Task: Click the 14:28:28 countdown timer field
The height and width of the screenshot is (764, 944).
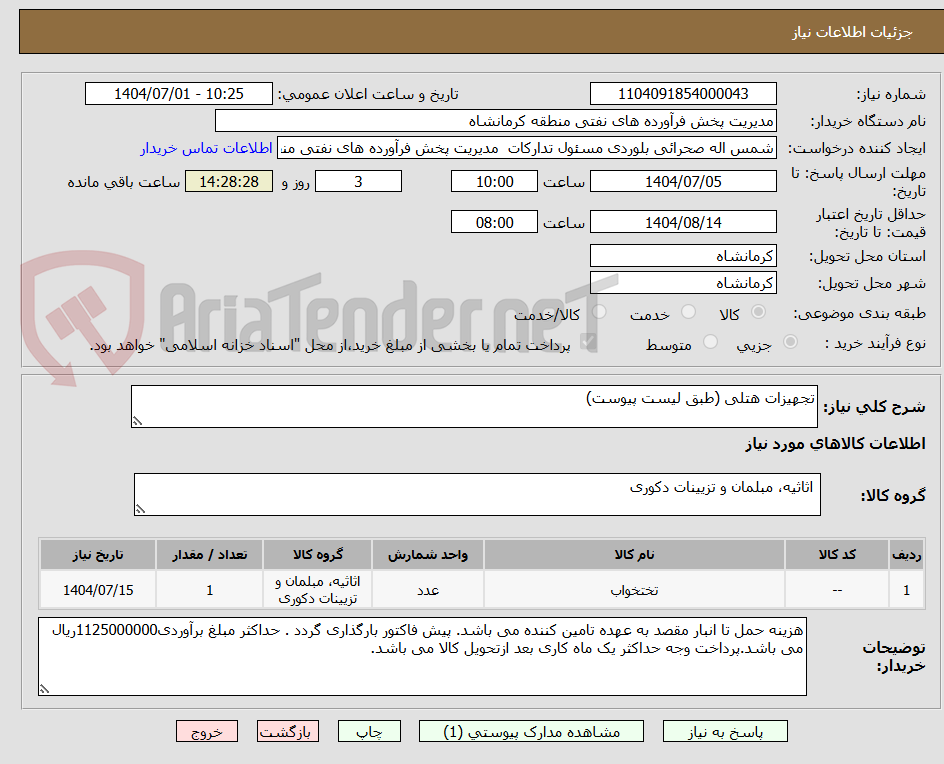Action: (228, 182)
